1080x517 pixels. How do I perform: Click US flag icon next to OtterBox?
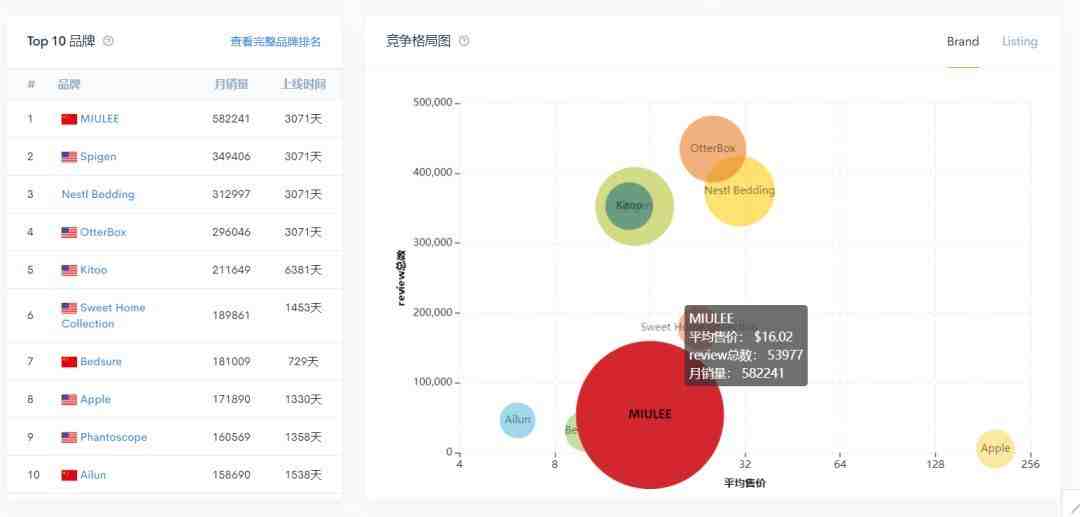pyautogui.click(x=69, y=232)
